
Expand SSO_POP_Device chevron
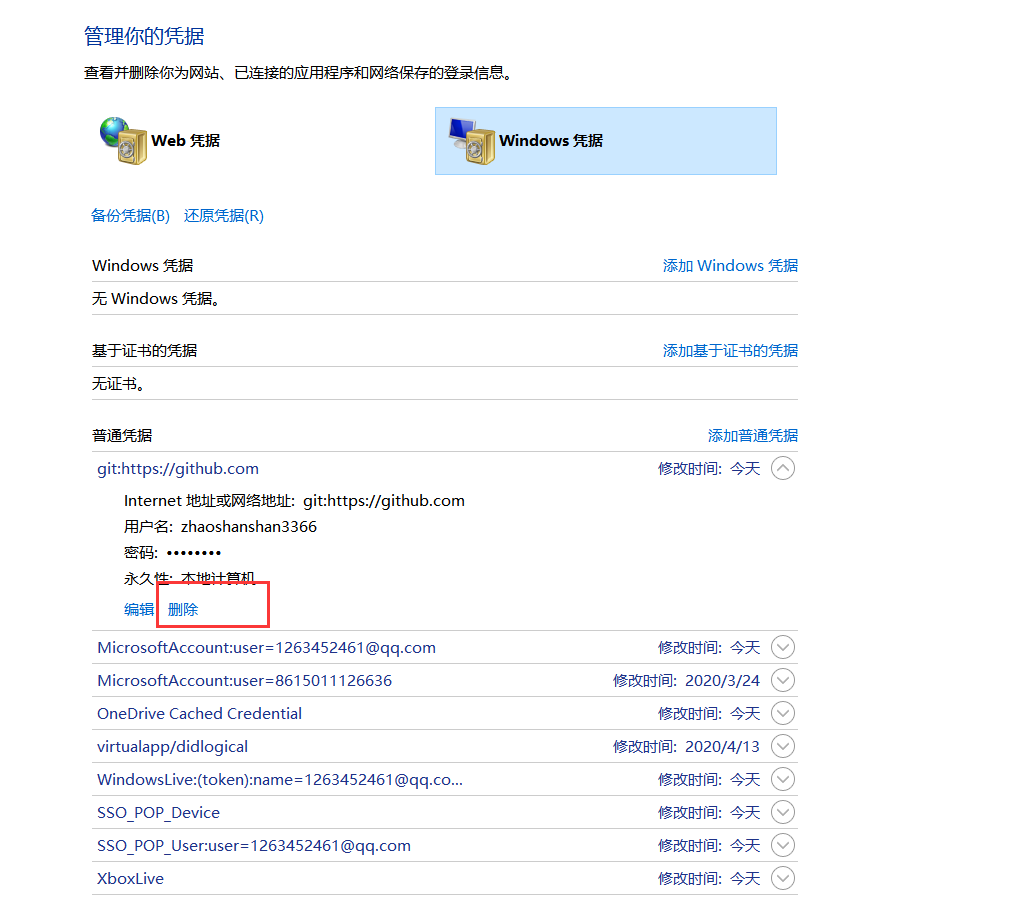[x=783, y=813]
